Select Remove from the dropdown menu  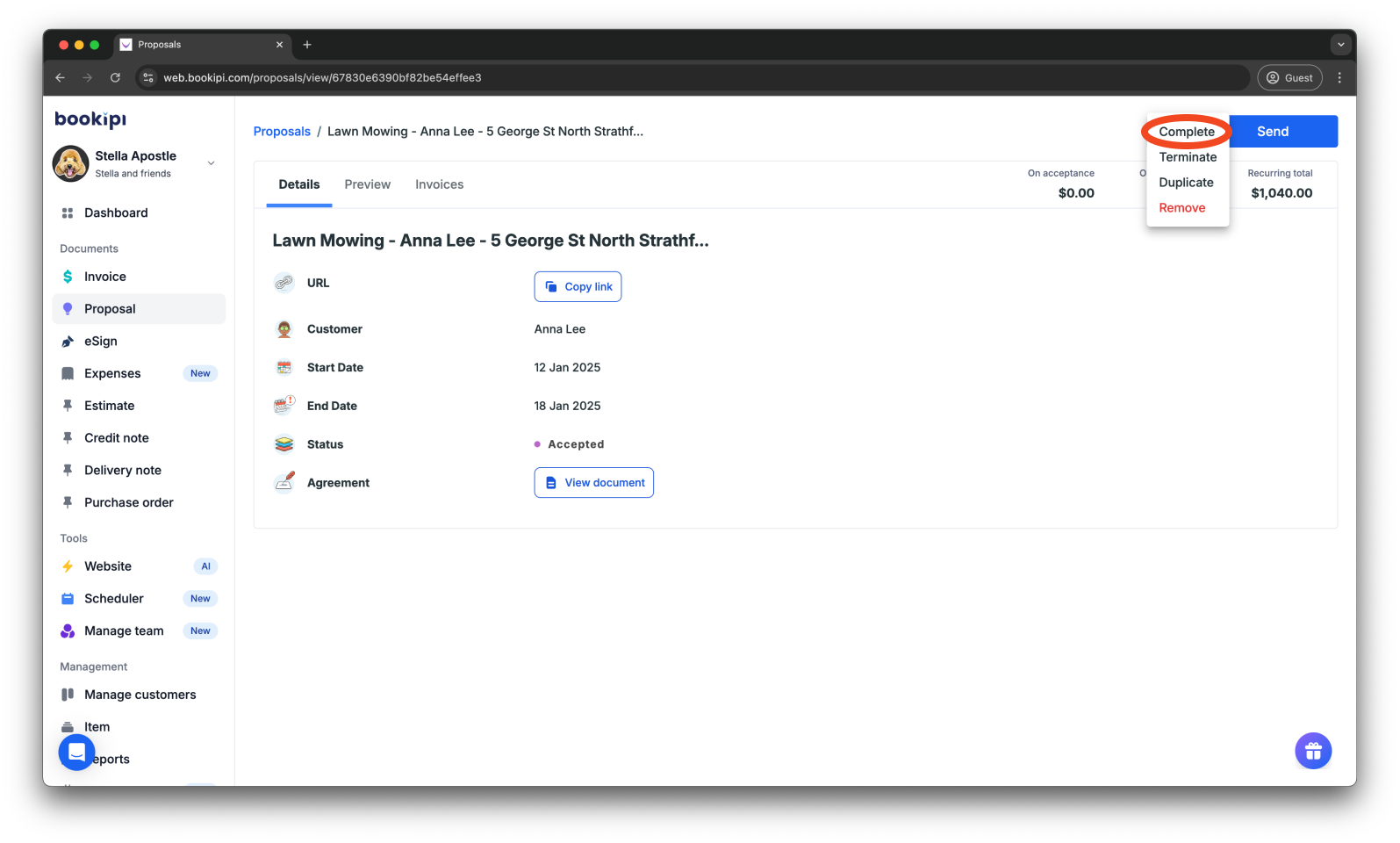(1182, 208)
